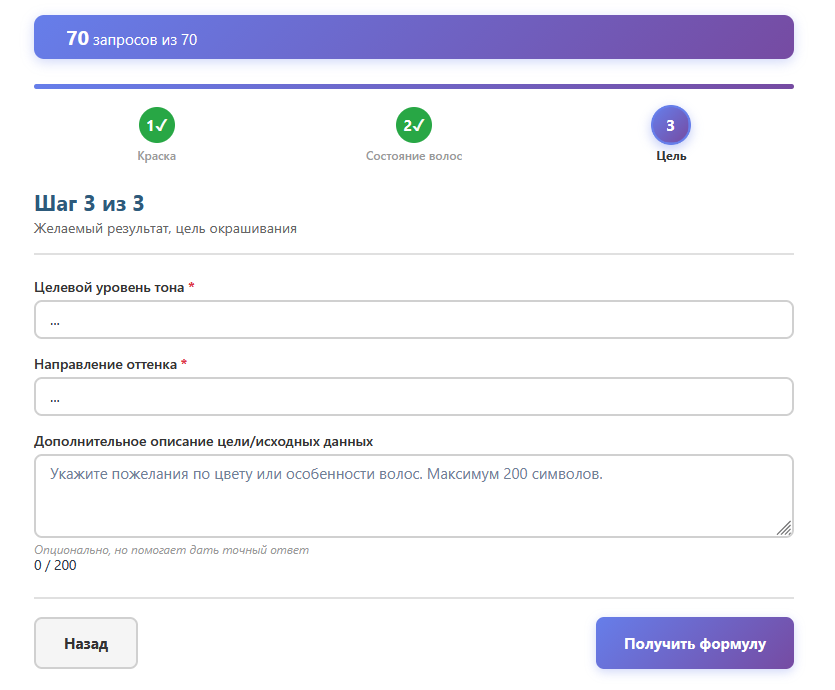Click the purple step 3 circle
The height and width of the screenshot is (690, 835).
pyautogui.click(x=670, y=125)
